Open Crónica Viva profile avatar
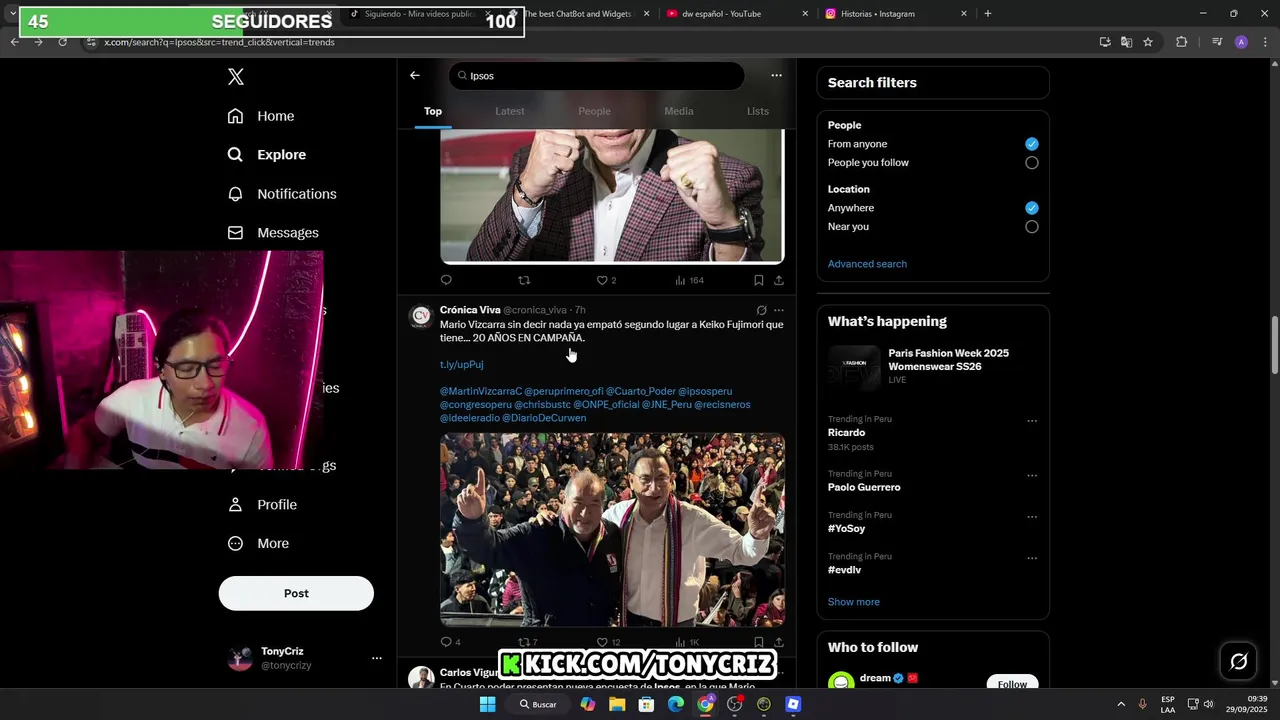 [421, 317]
